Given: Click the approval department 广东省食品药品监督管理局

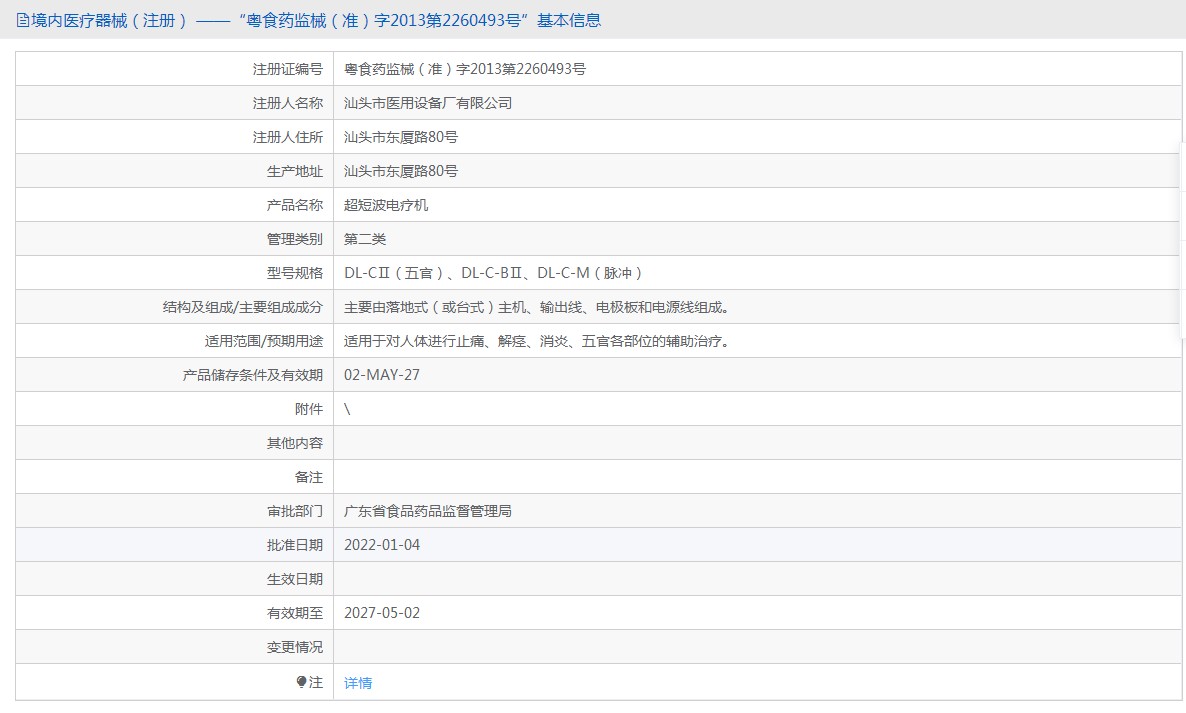Looking at the screenshot, I should (x=427, y=511).
